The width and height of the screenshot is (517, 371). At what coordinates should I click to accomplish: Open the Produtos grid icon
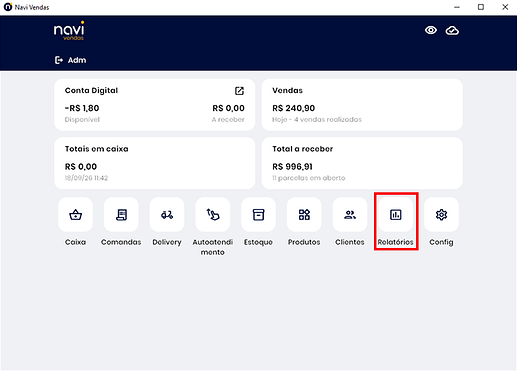(304, 215)
